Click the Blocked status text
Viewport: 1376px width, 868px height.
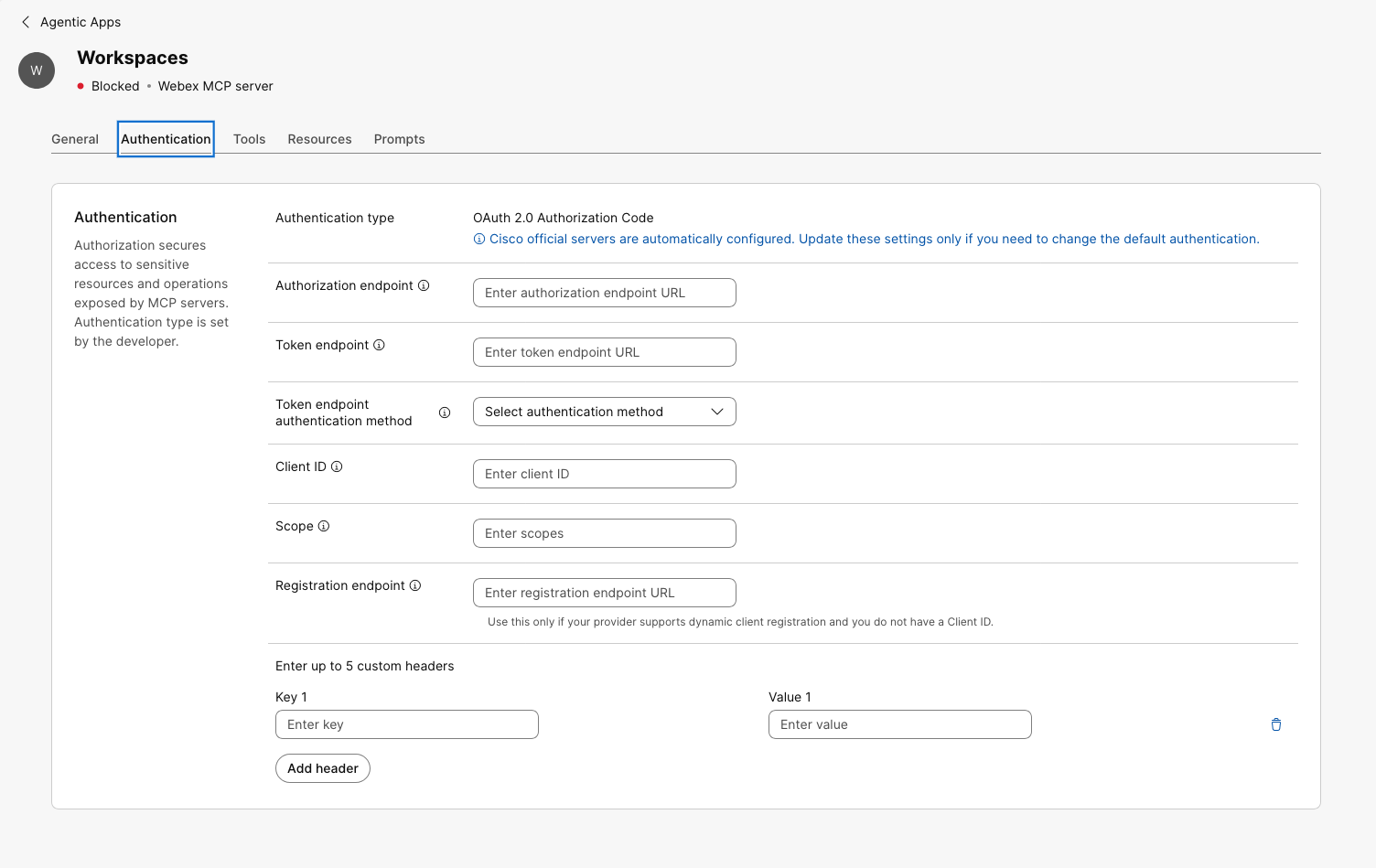click(x=115, y=86)
